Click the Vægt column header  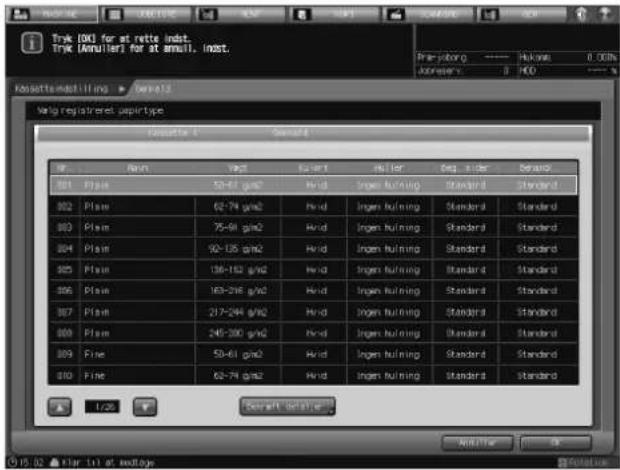[238, 168]
